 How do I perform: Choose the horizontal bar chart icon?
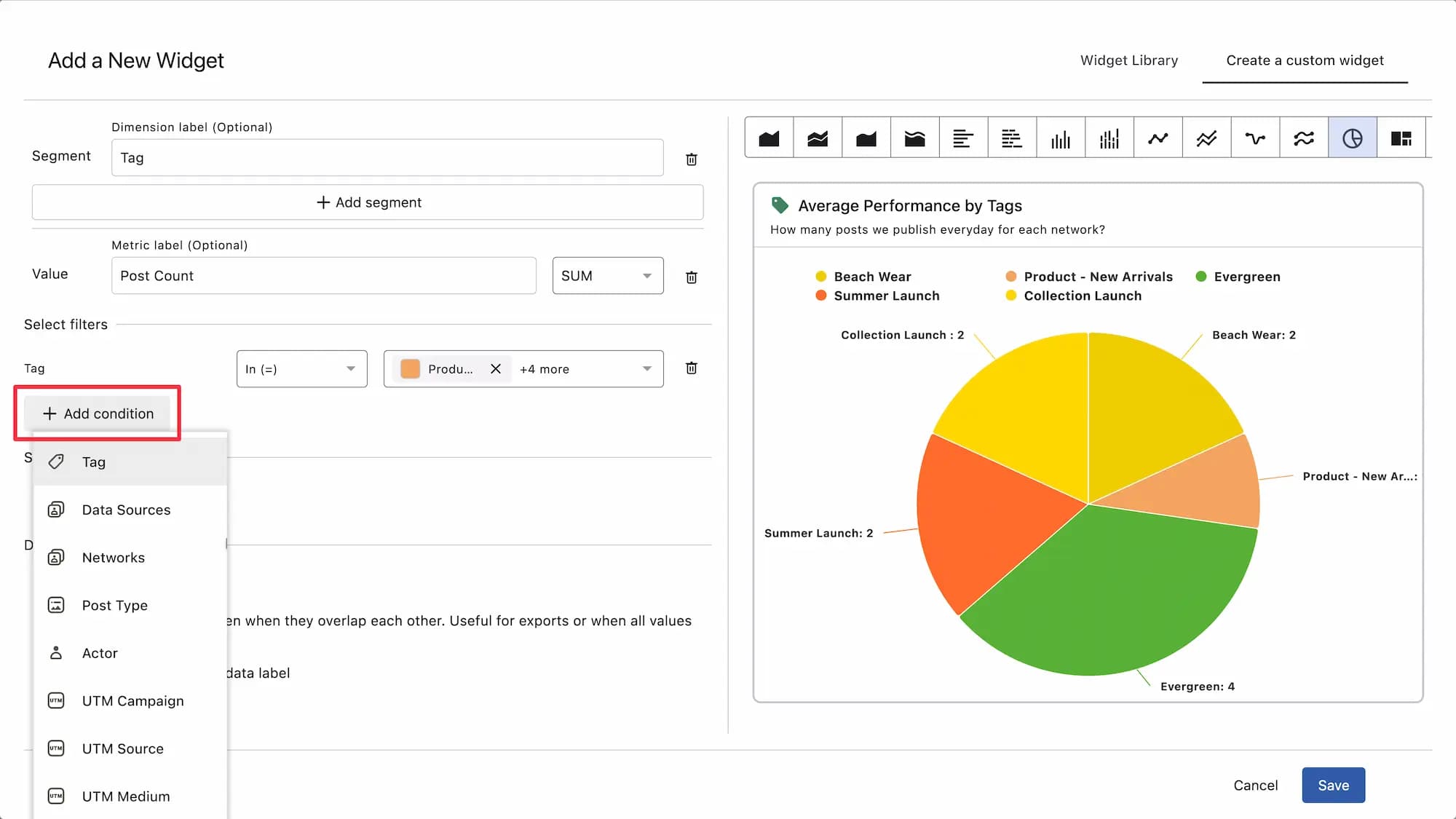click(963, 138)
